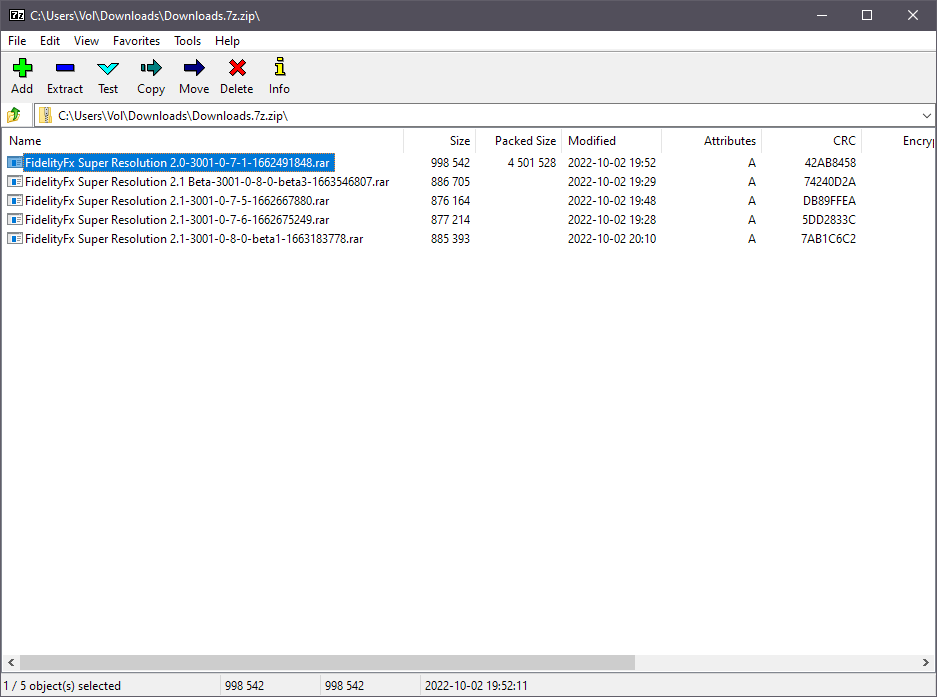Click size value 886 705
This screenshot has height=697, width=937.
pos(451,182)
